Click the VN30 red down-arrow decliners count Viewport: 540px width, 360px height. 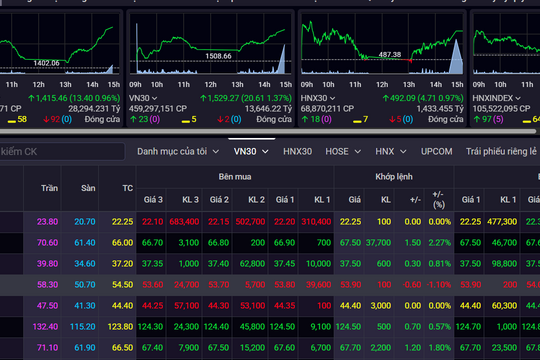pyautogui.click(x=229, y=119)
